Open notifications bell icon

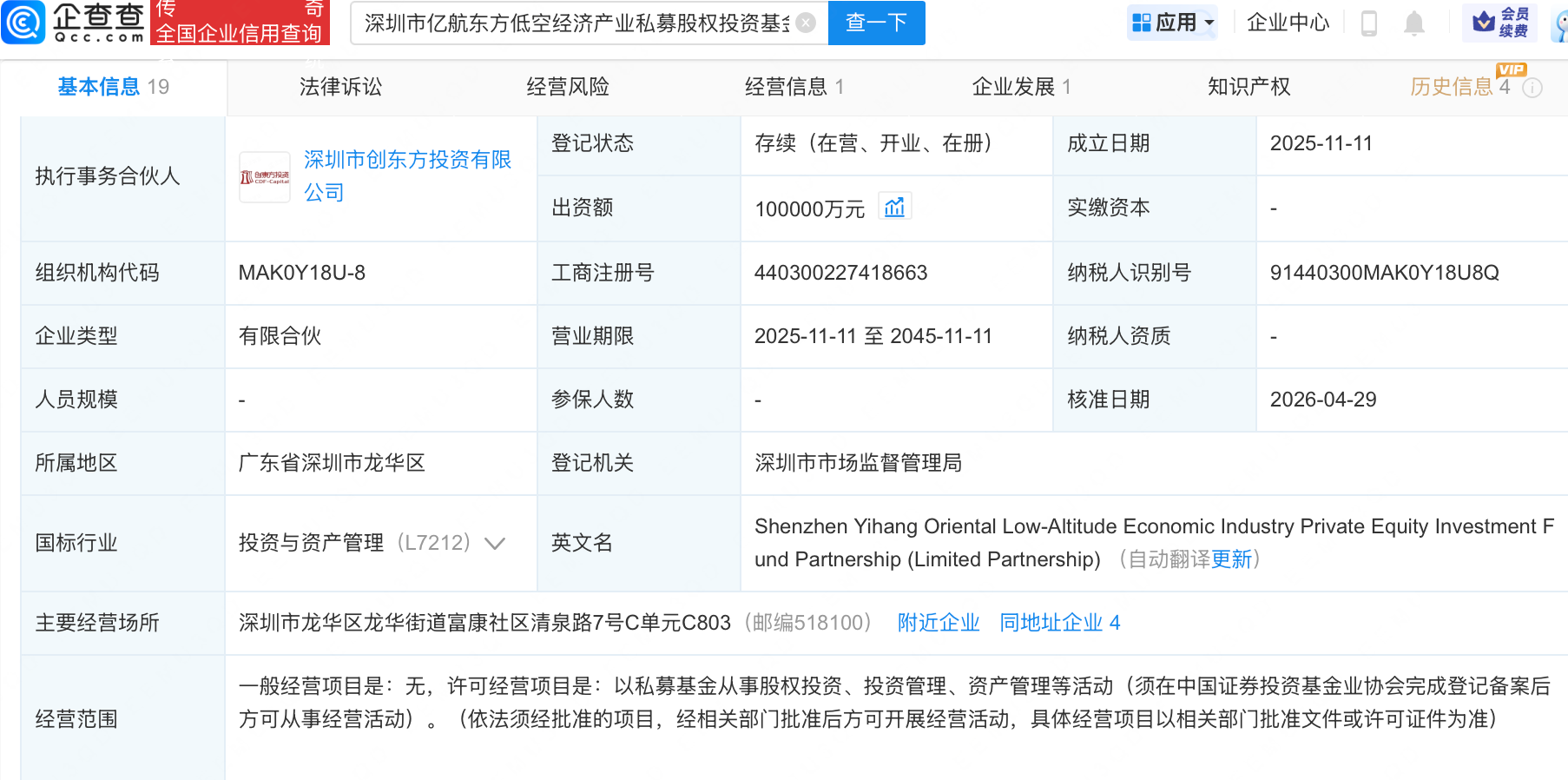click(x=1413, y=23)
